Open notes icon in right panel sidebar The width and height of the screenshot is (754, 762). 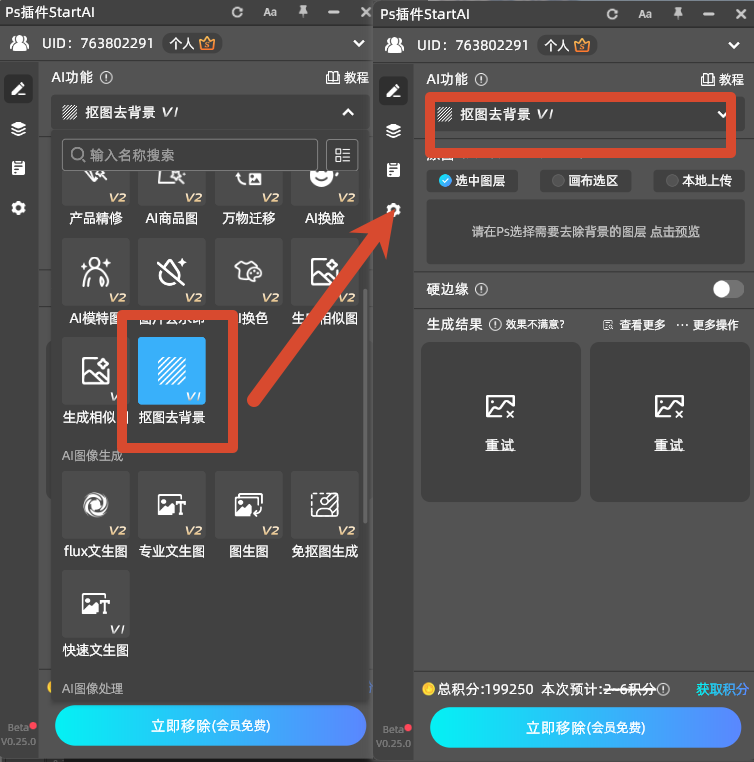pyautogui.click(x=394, y=170)
